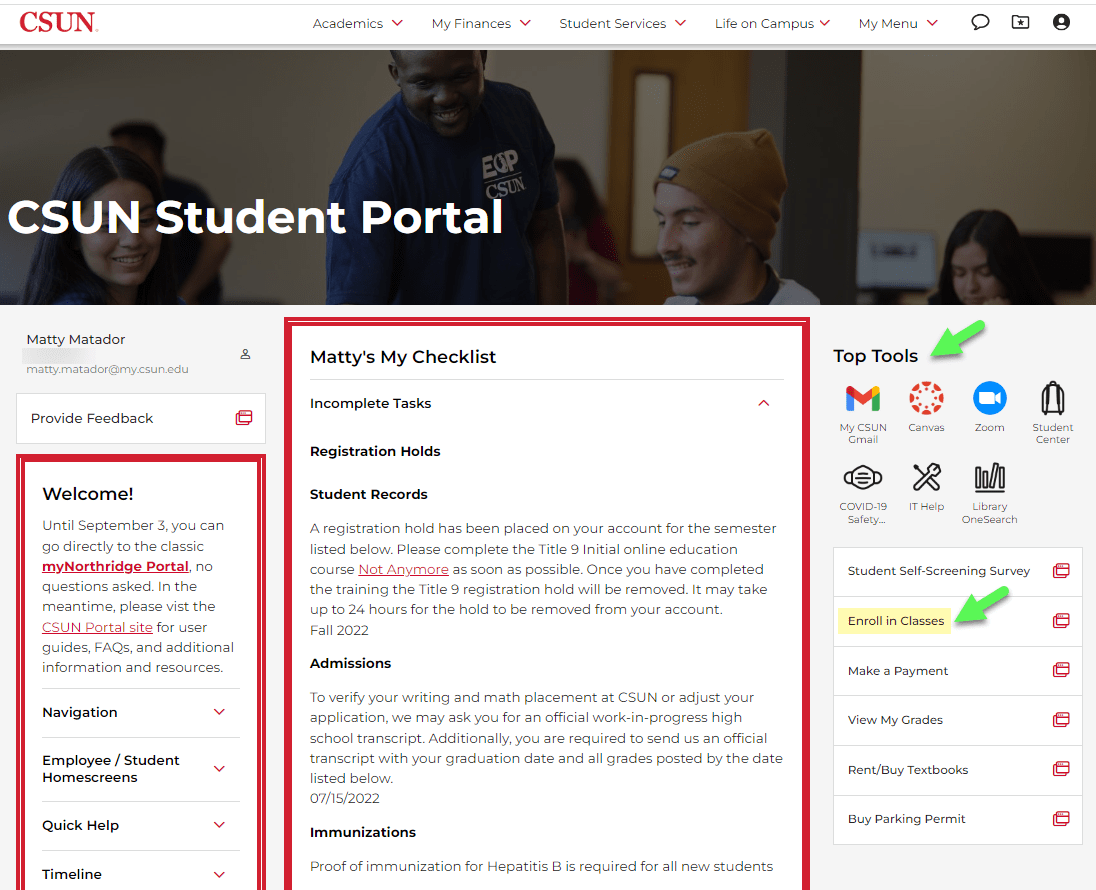Click the Immunizations heading
Image resolution: width=1096 pixels, height=890 pixels.
click(363, 833)
